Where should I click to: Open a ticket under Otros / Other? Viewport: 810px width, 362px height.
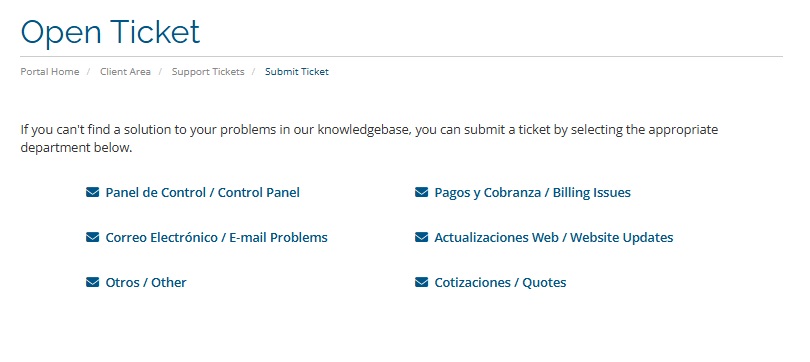click(146, 282)
